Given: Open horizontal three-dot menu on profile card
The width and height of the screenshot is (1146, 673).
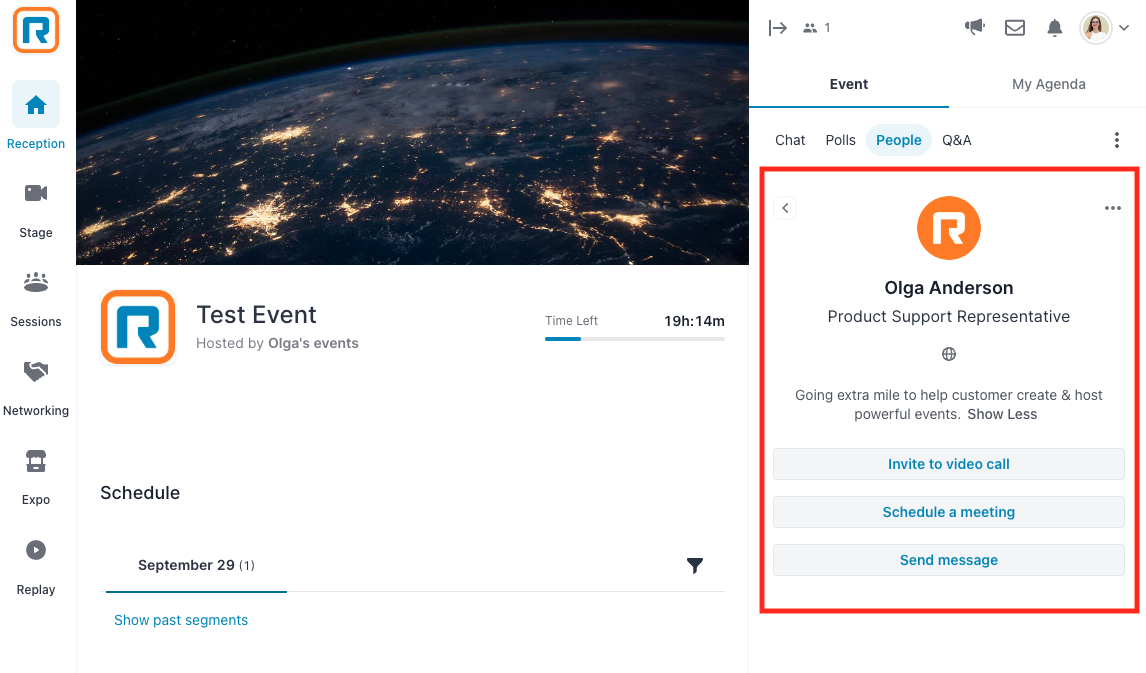Looking at the screenshot, I should (x=1112, y=208).
